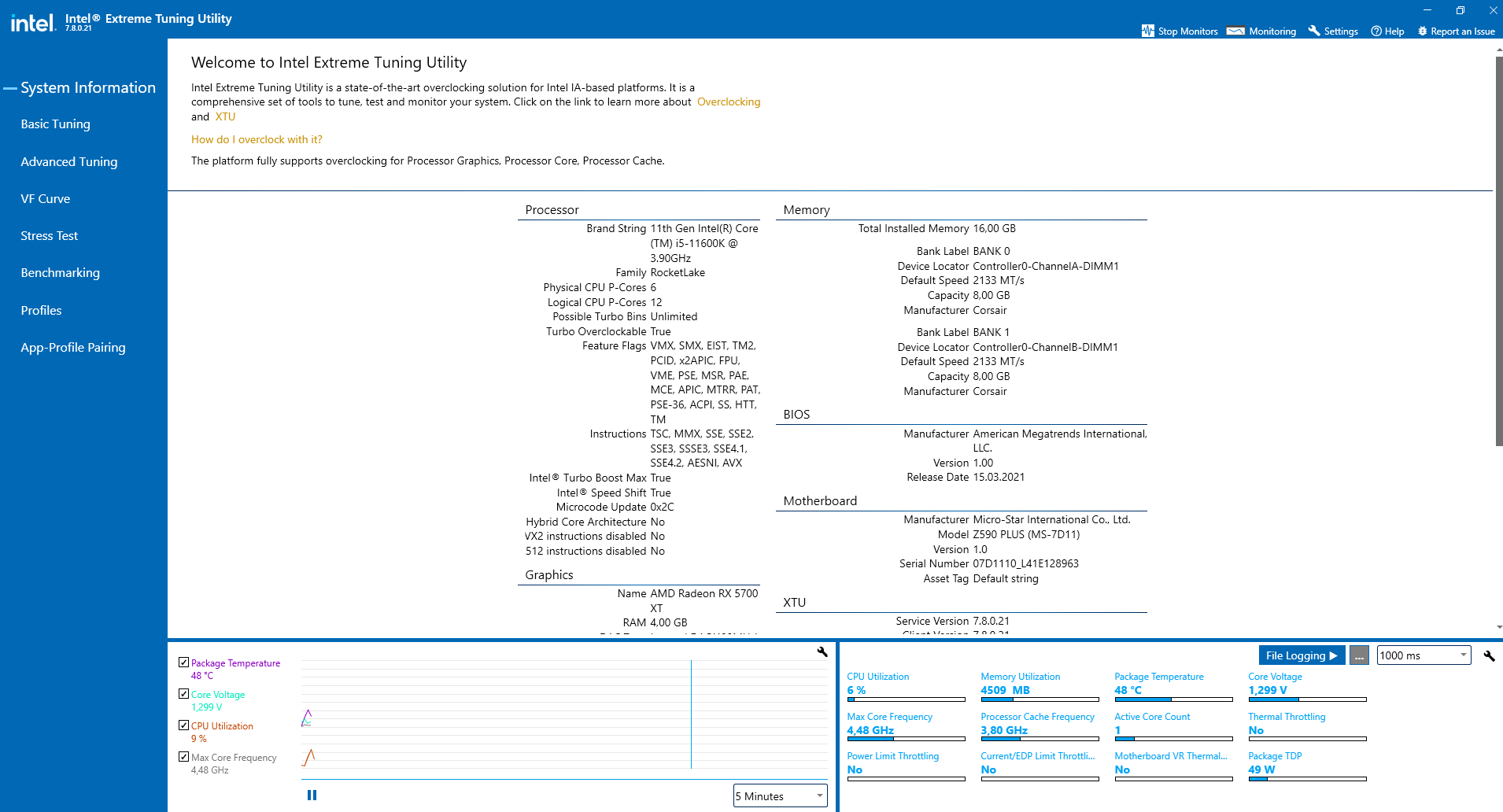The width and height of the screenshot is (1503, 812).
Task: Click scroll down arrow of main panel
Action: click(x=1498, y=628)
